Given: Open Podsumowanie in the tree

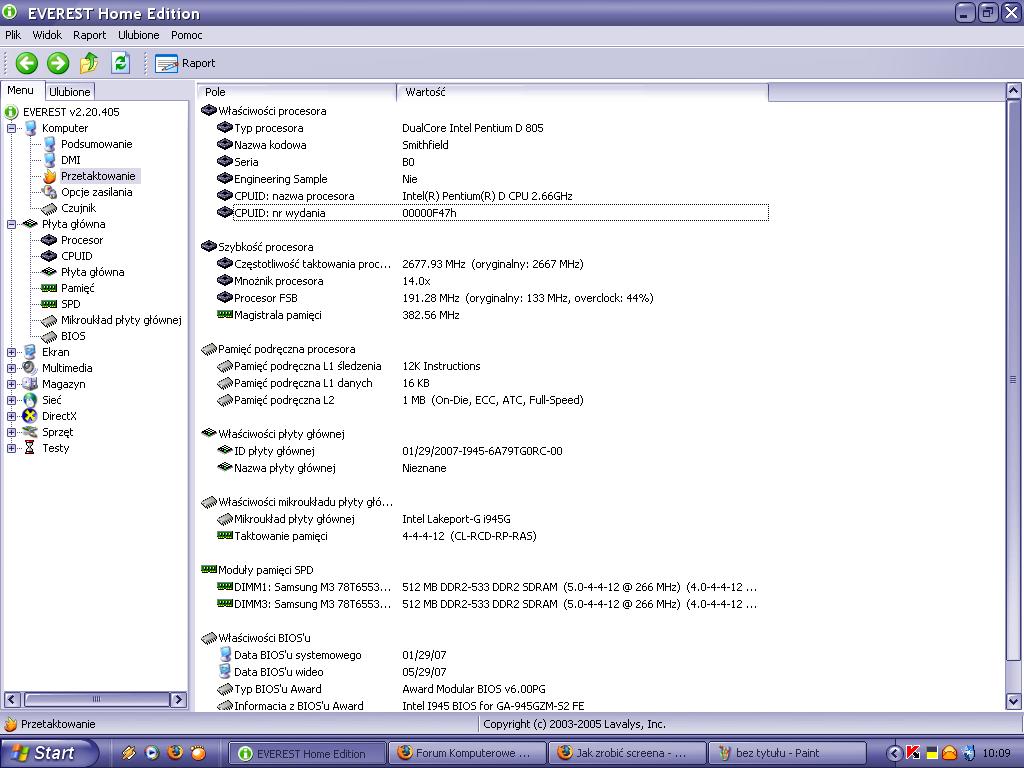Looking at the screenshot, I should tap(97, 144).
